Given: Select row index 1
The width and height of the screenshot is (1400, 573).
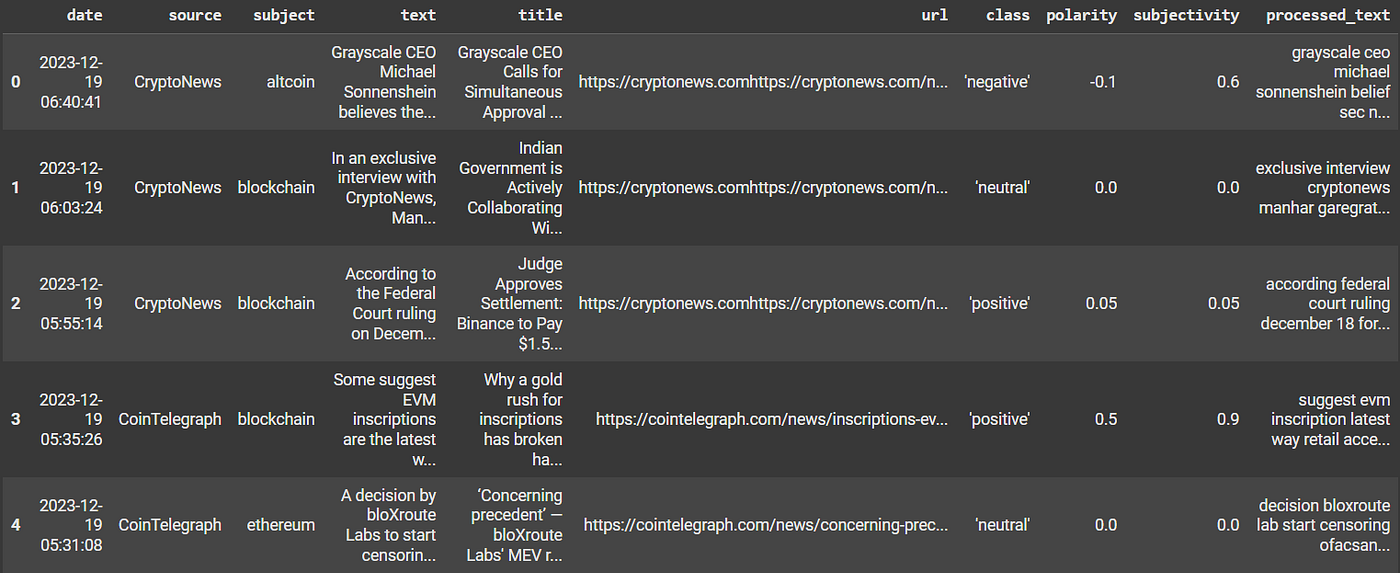Looking at the screenshot, I should [15, 187].
